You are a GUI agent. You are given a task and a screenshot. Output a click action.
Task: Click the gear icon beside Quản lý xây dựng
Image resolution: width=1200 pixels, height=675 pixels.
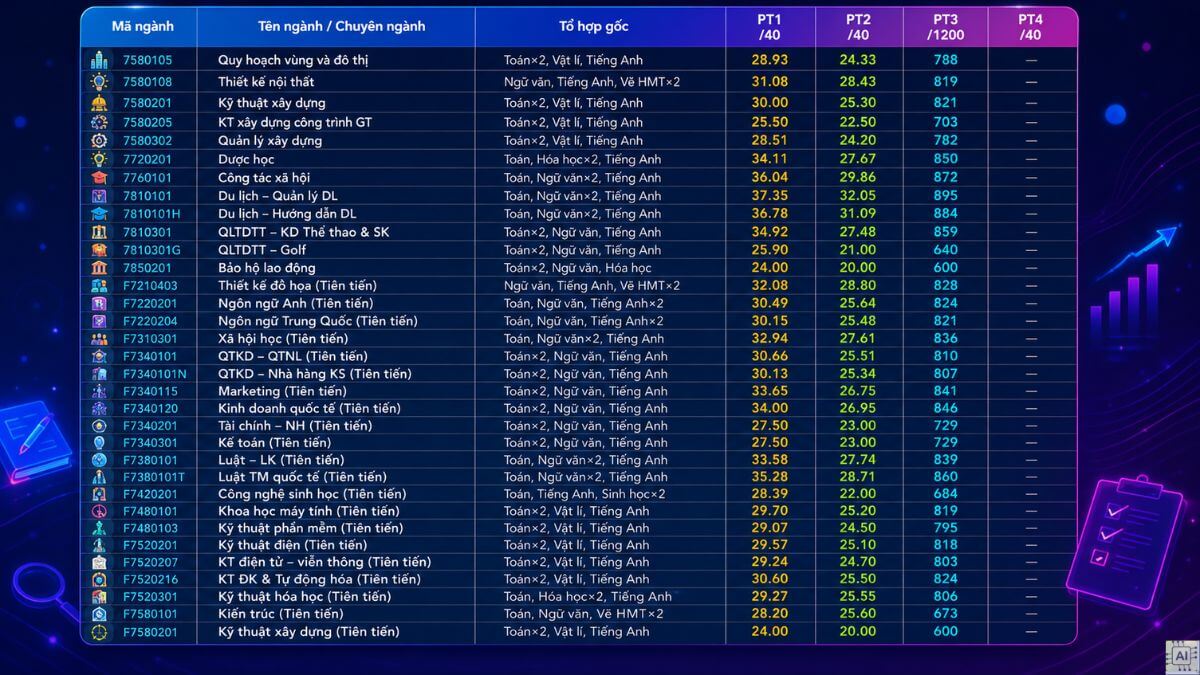point(99,141)
